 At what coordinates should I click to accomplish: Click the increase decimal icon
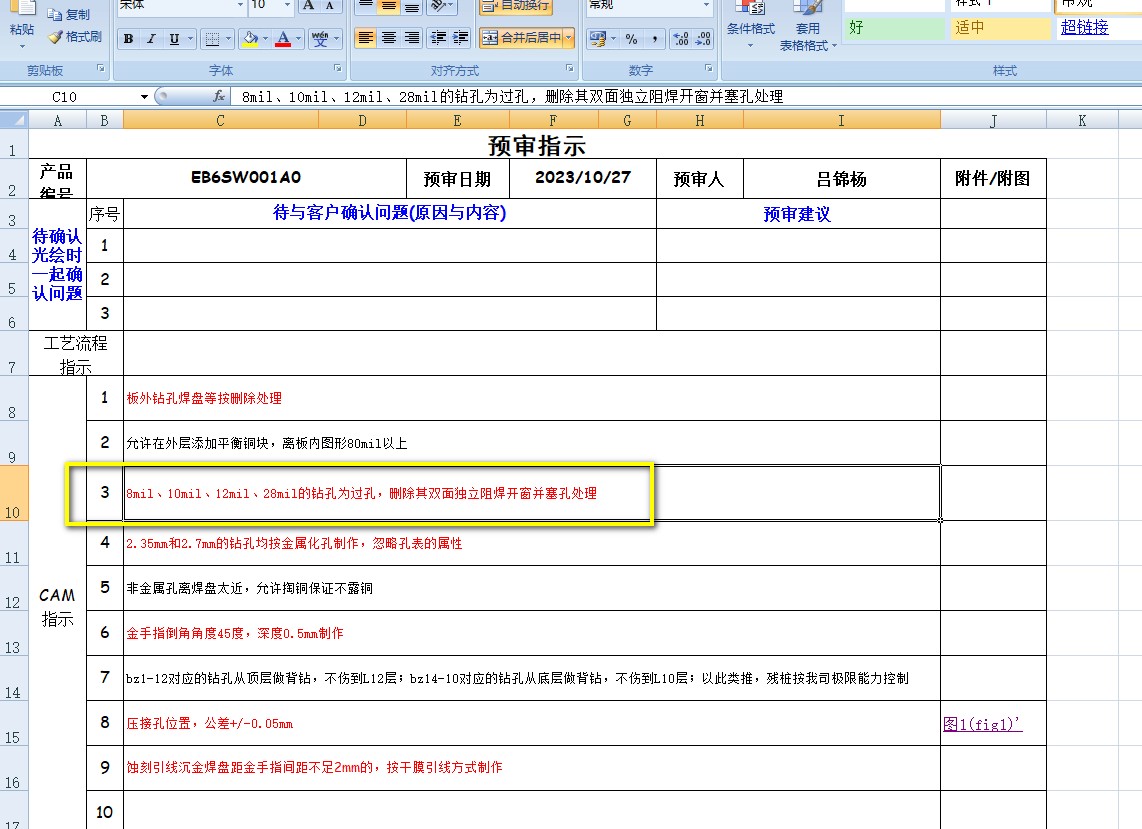click(681, 39)
